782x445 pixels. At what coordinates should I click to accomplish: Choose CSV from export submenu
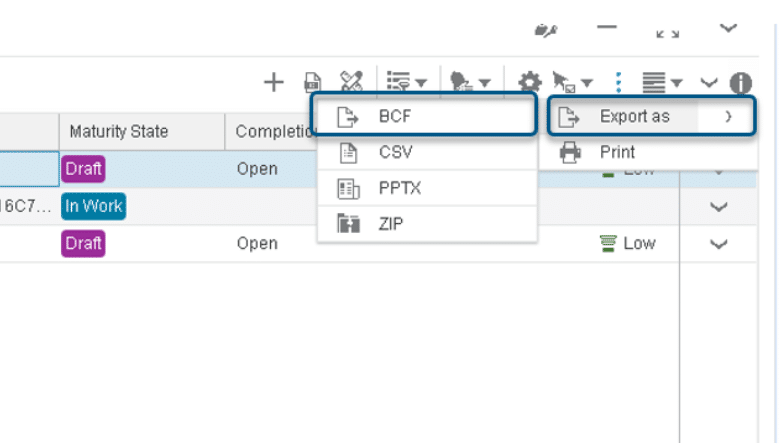pyautogui.click(x=395, y=153)
